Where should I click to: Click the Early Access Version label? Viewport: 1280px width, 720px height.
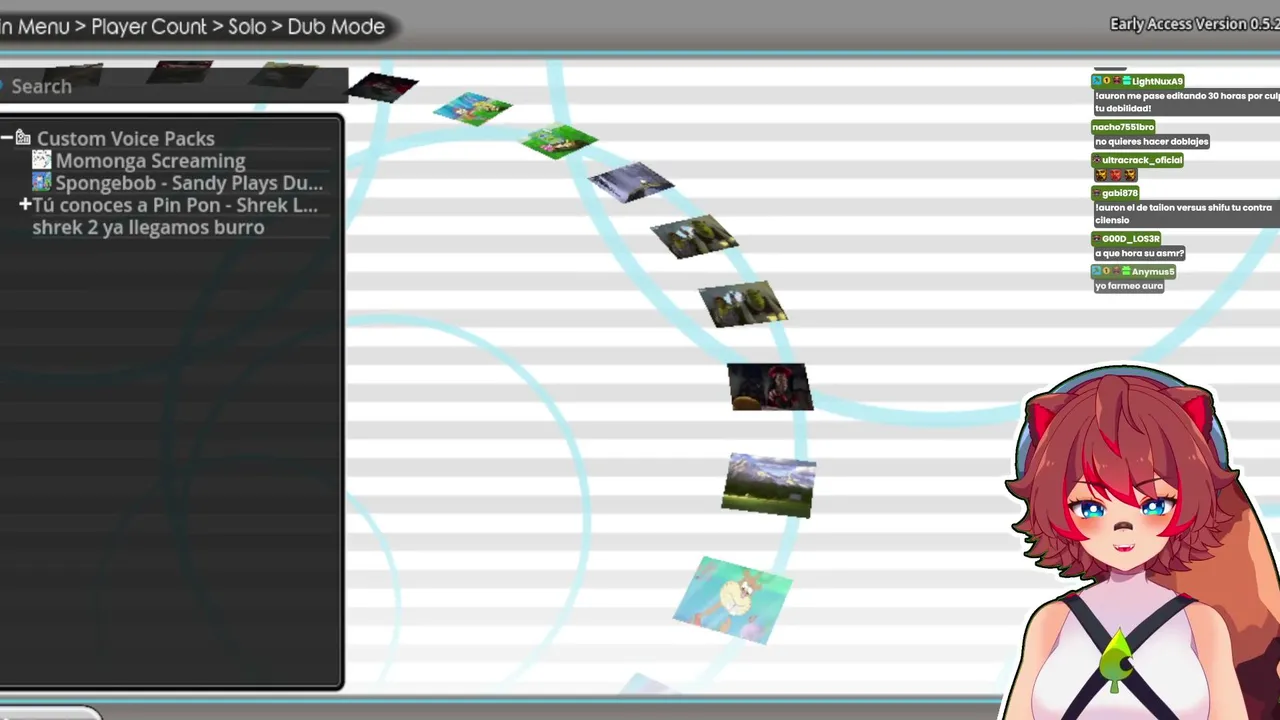point(1194,24)
